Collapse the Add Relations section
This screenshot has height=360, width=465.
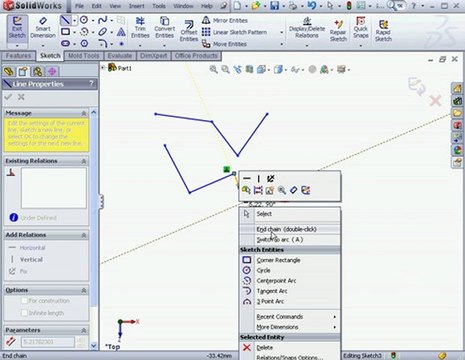click(x=84, y=235)
